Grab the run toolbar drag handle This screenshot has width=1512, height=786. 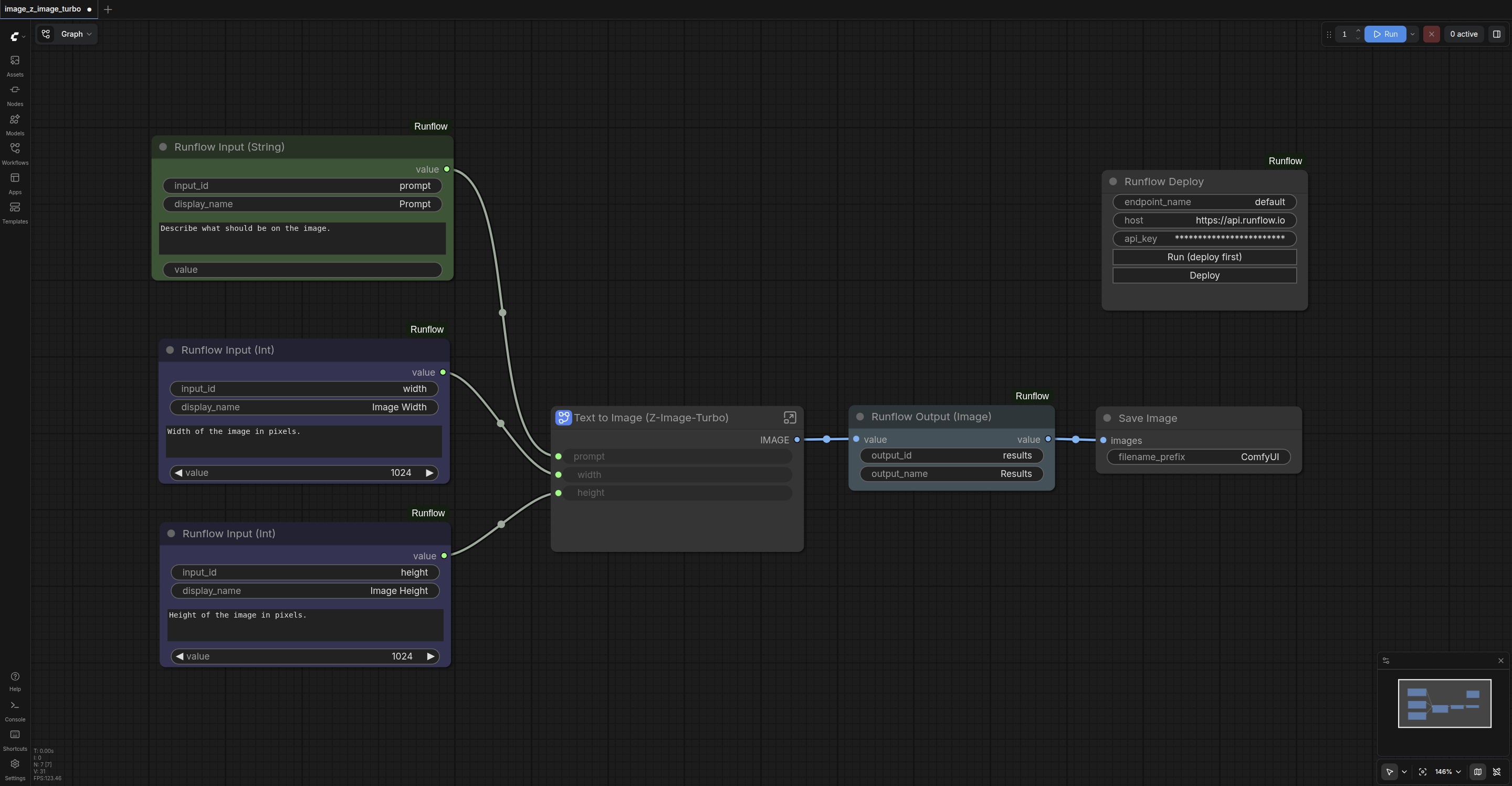point(1329,34)
